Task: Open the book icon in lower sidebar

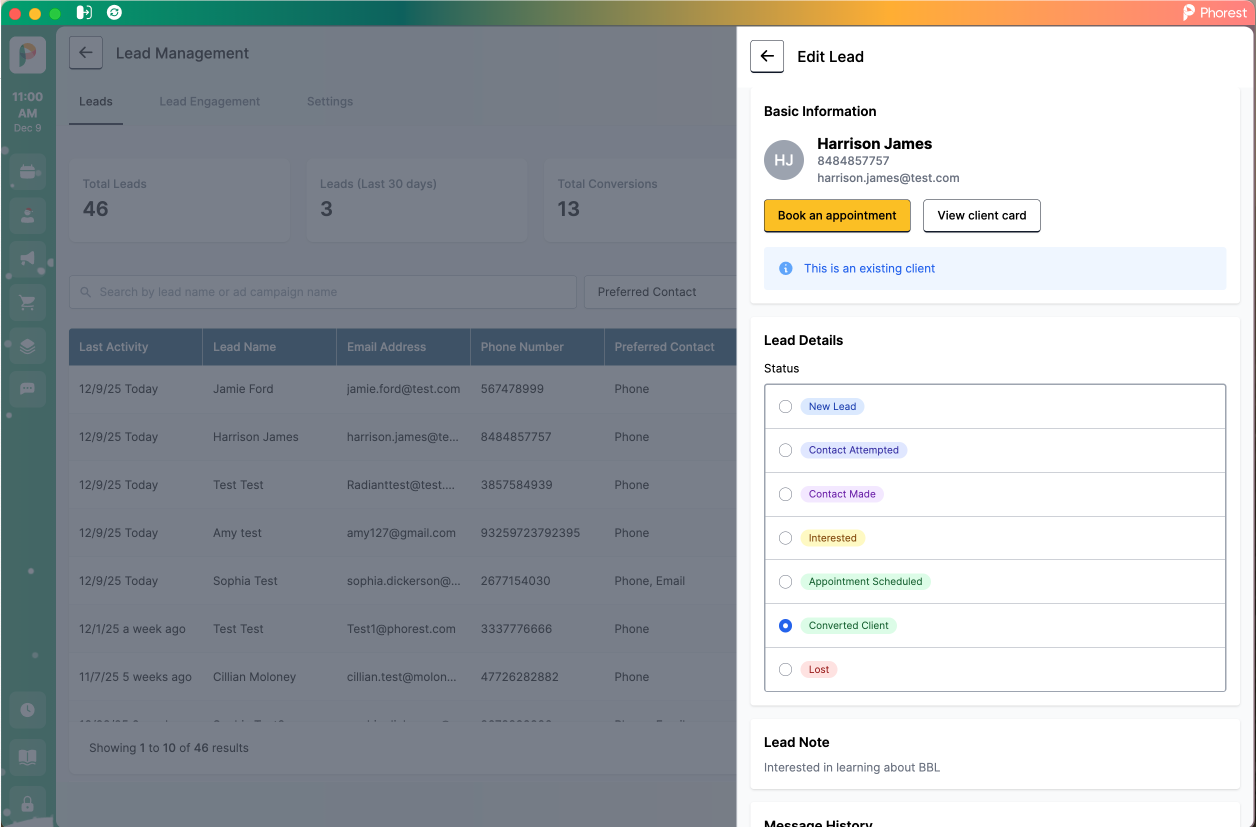Action: click(x=27, y=757)
